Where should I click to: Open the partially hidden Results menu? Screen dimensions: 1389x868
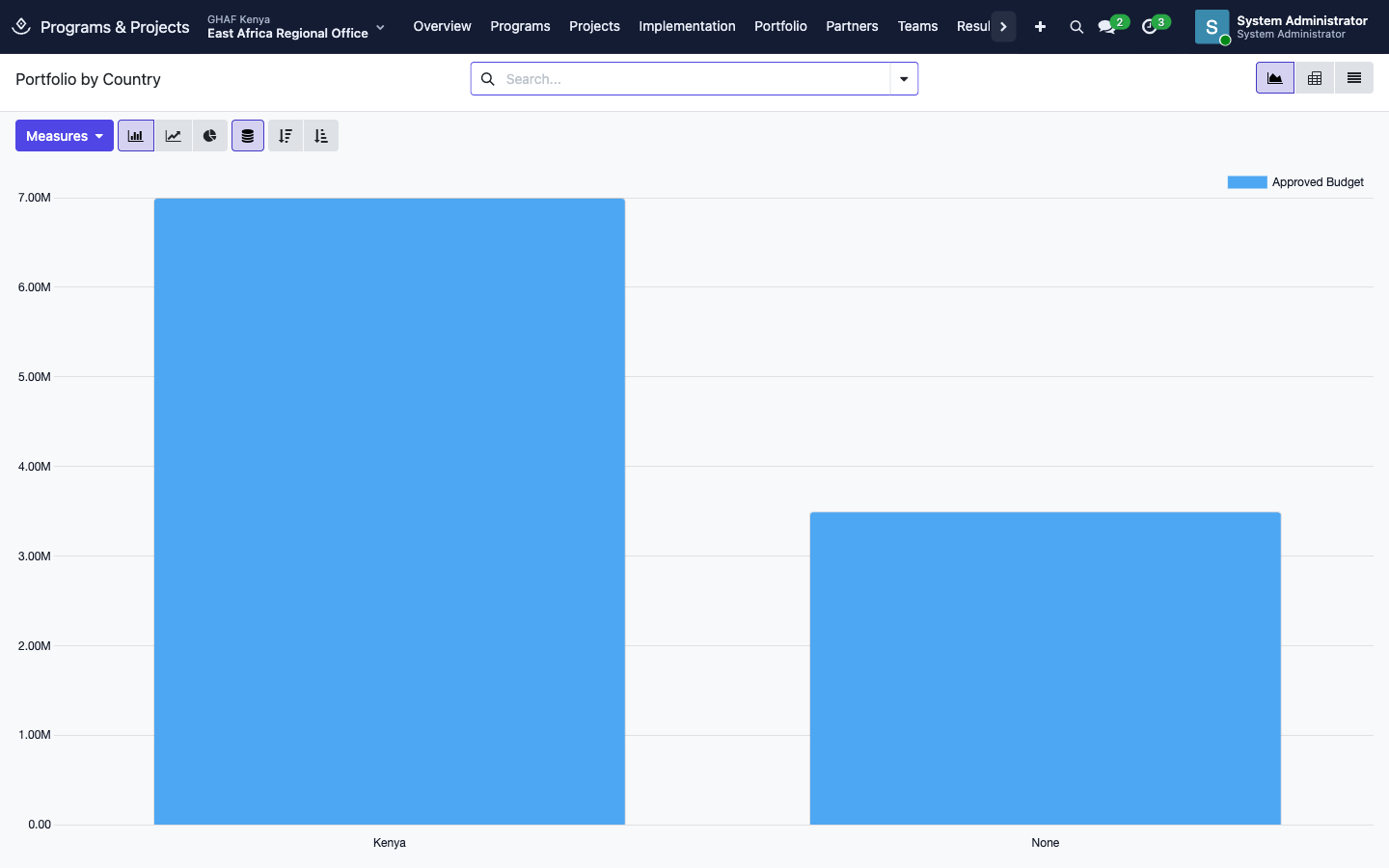[973, 26]
